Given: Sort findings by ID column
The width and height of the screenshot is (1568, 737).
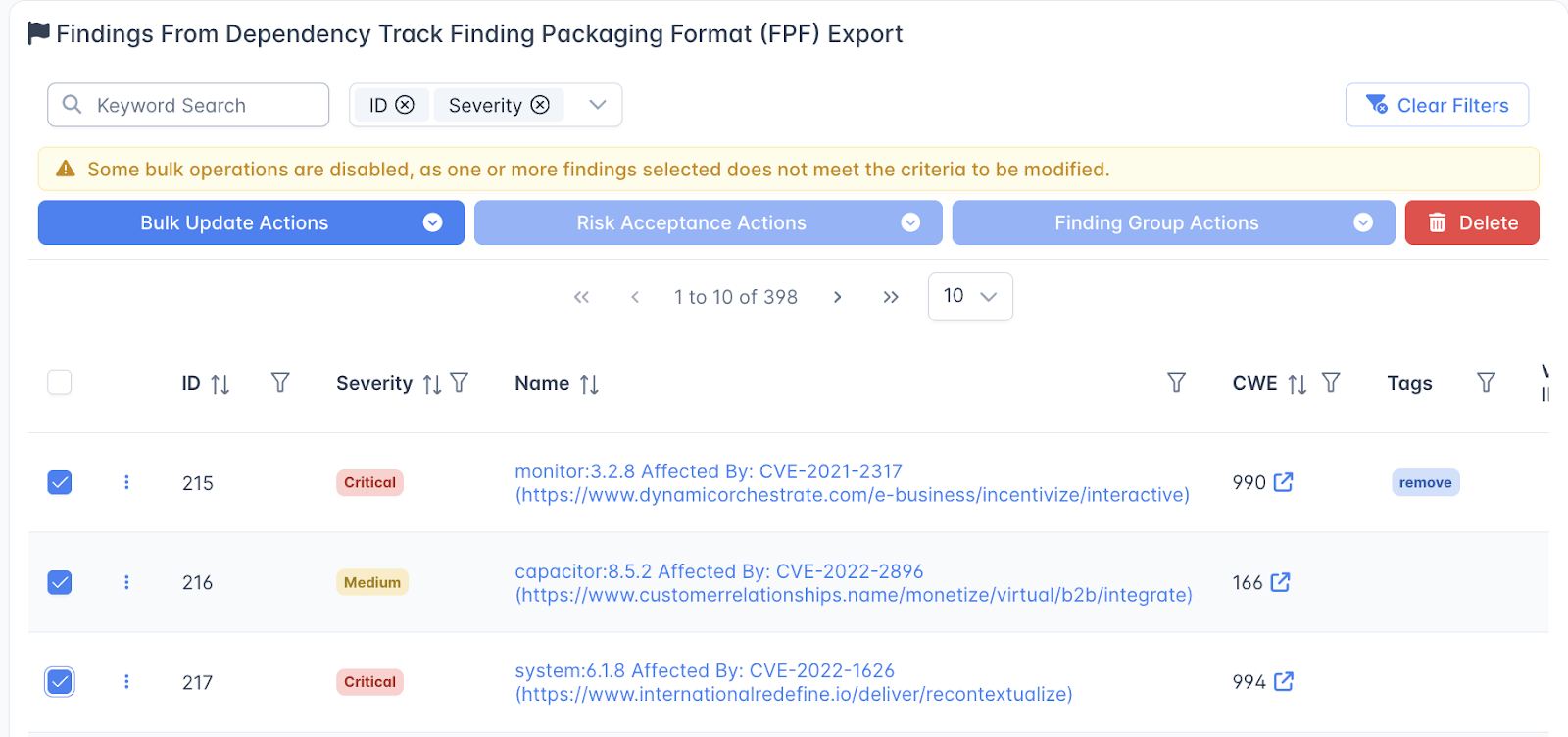Looking at the screenshot, I should pos(220,384).
